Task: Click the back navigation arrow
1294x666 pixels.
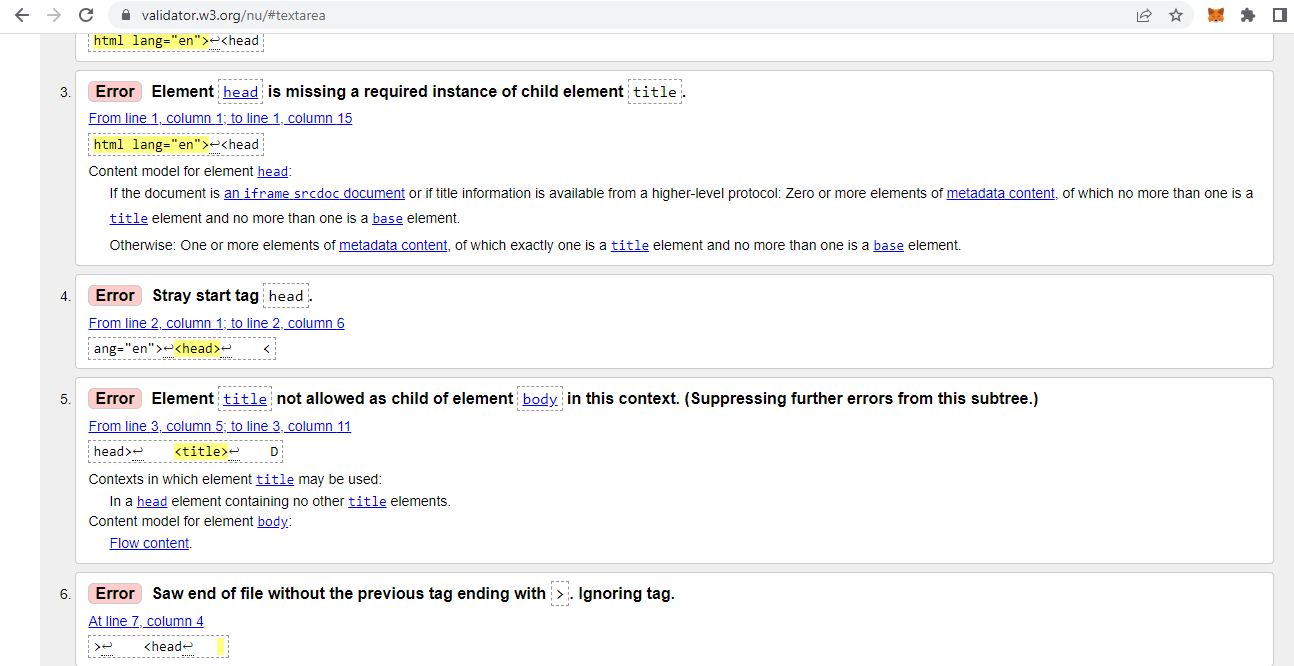Action: (22, 16)
